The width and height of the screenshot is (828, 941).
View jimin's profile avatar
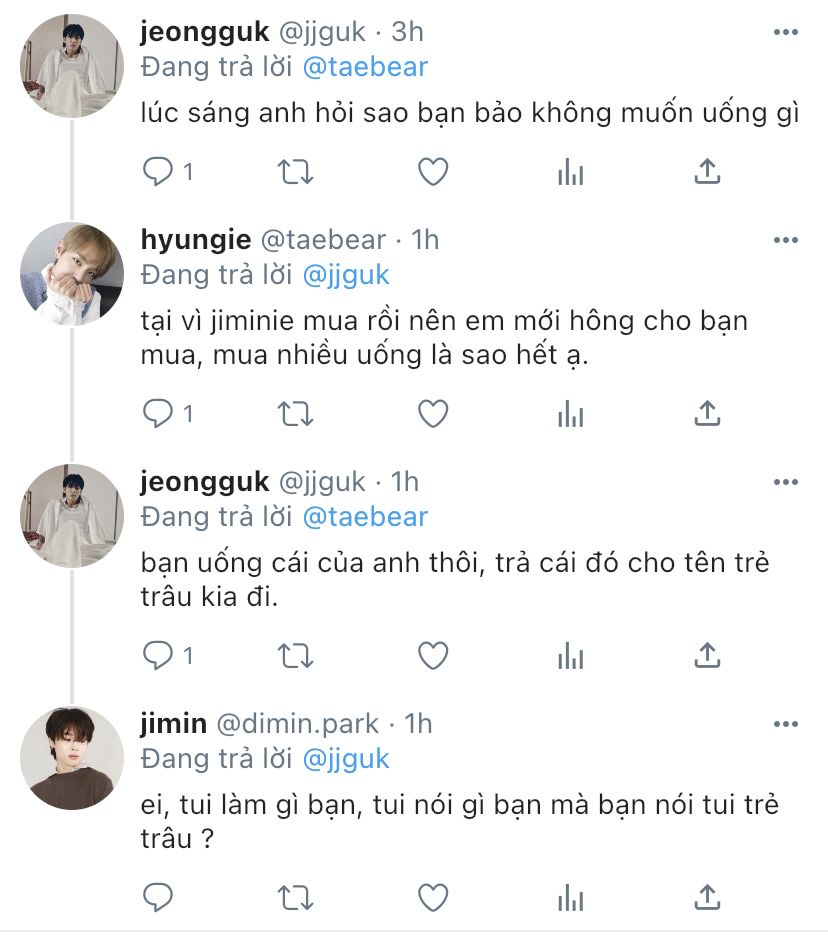coord(72,758)
